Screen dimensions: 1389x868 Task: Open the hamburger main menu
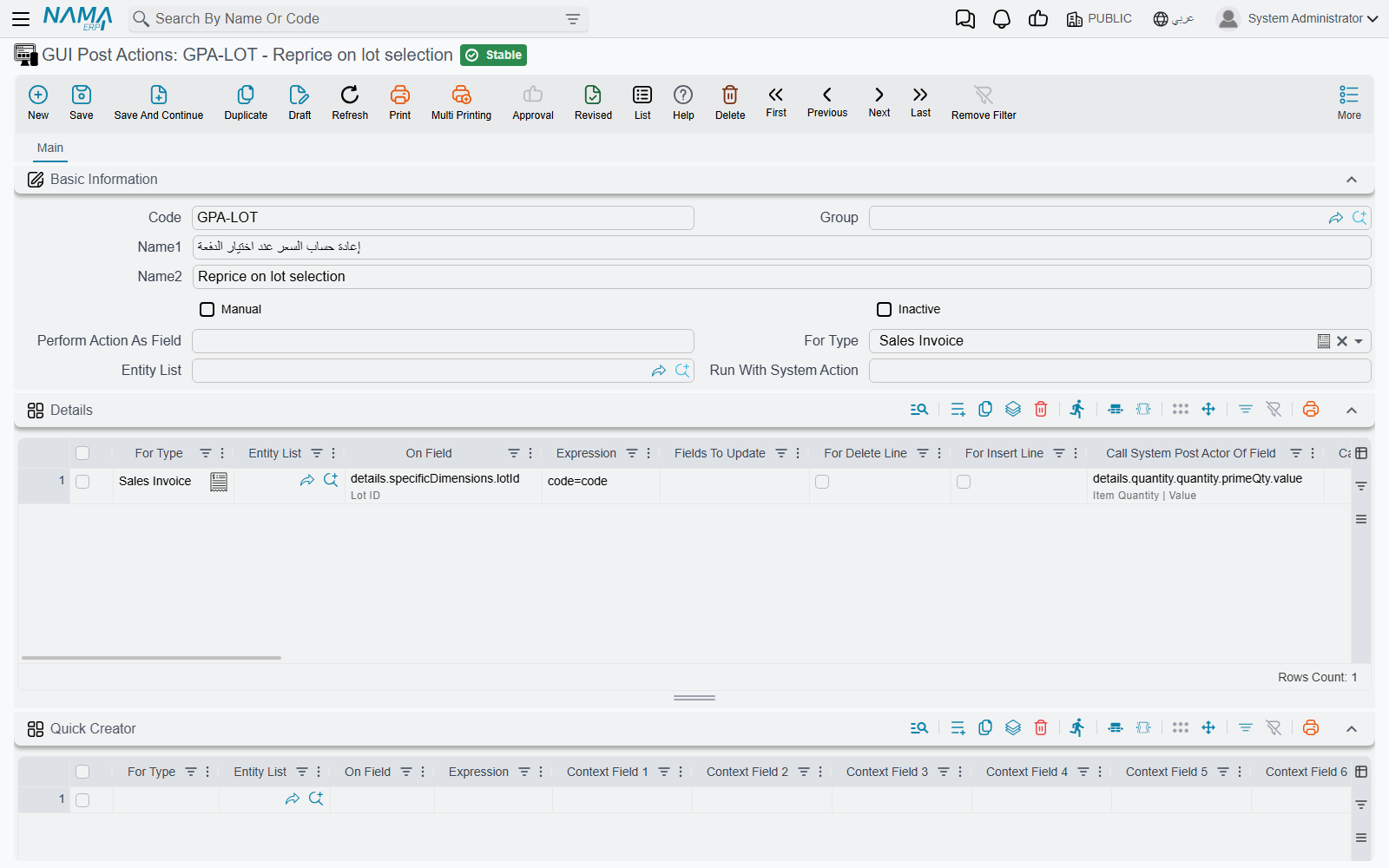coord(21,18)
